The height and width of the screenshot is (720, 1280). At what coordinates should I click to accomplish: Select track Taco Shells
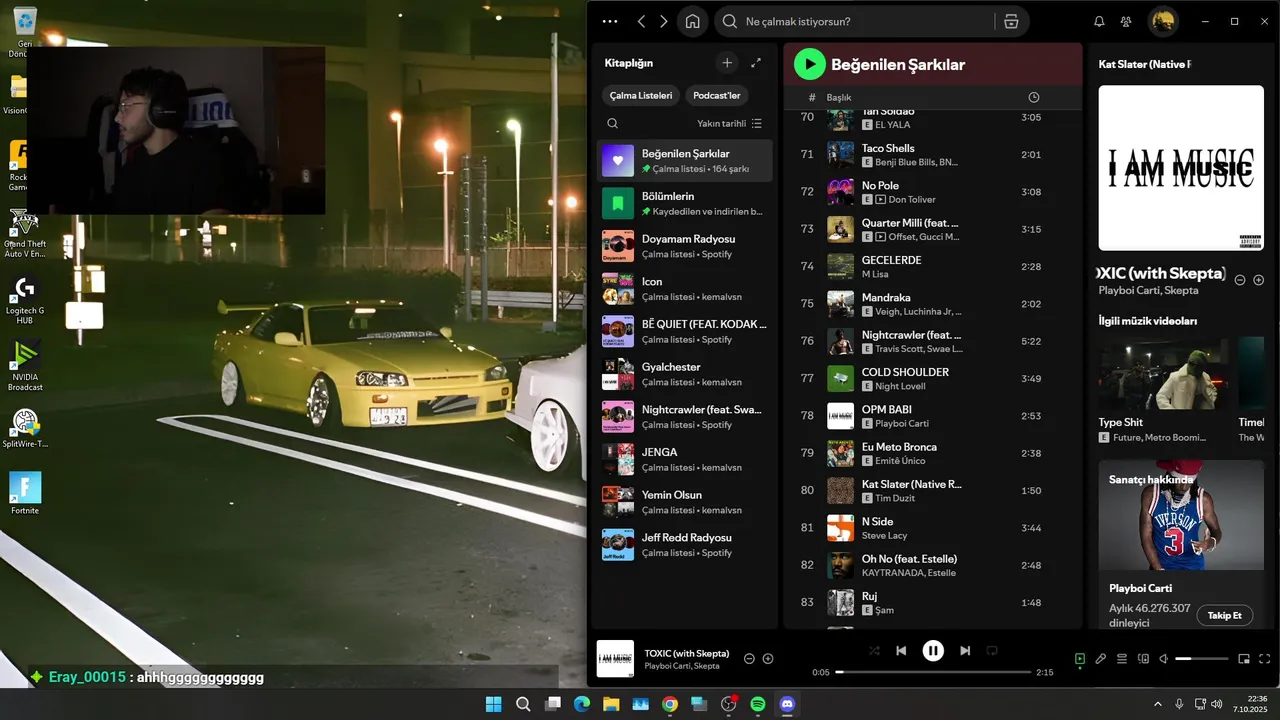tap(932, 154)
